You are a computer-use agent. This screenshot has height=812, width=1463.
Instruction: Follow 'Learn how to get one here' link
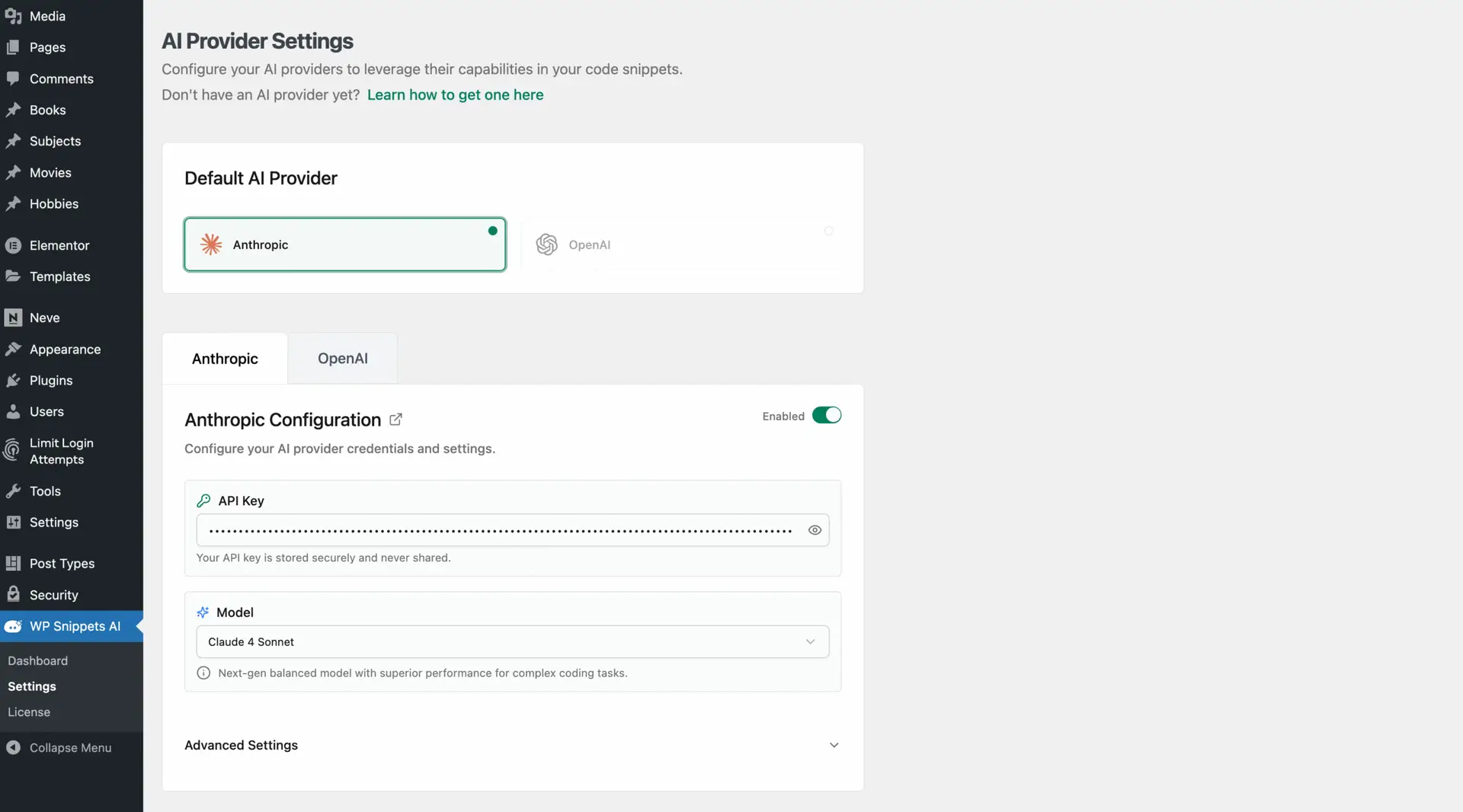coord(455,95)
